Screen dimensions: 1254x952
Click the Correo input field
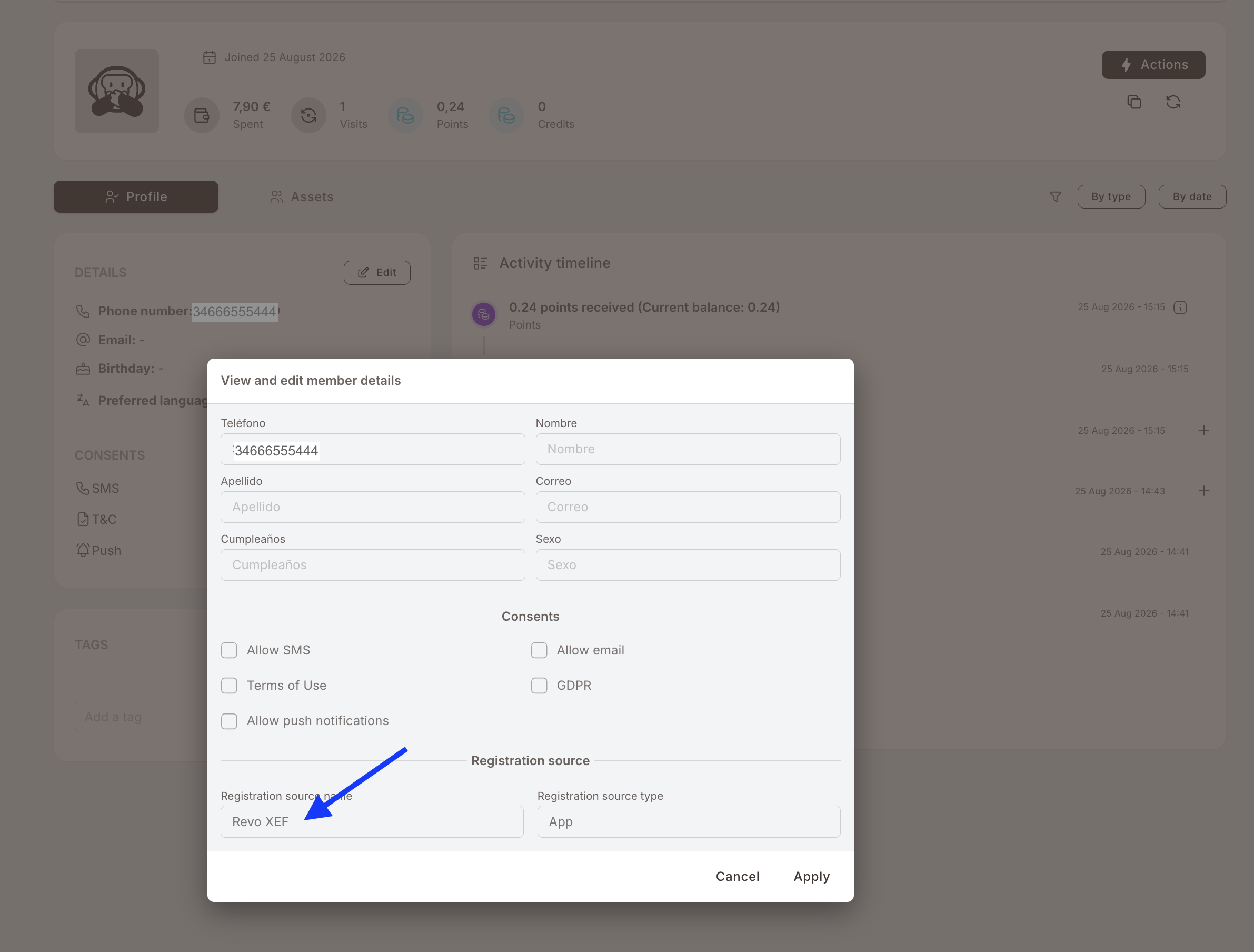coord(688,508)
